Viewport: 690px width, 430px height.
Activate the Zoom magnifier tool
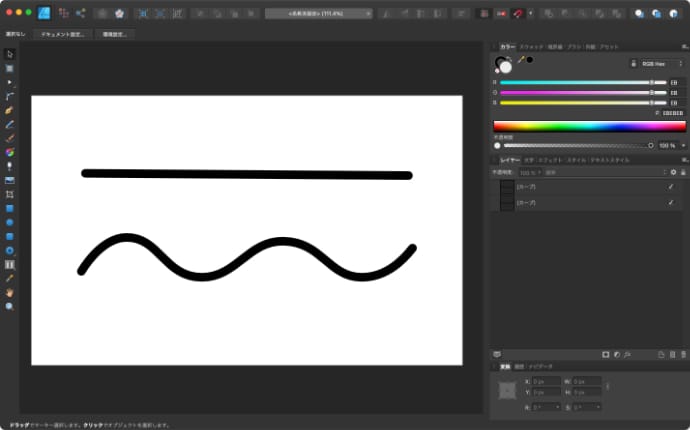[10, 307]
